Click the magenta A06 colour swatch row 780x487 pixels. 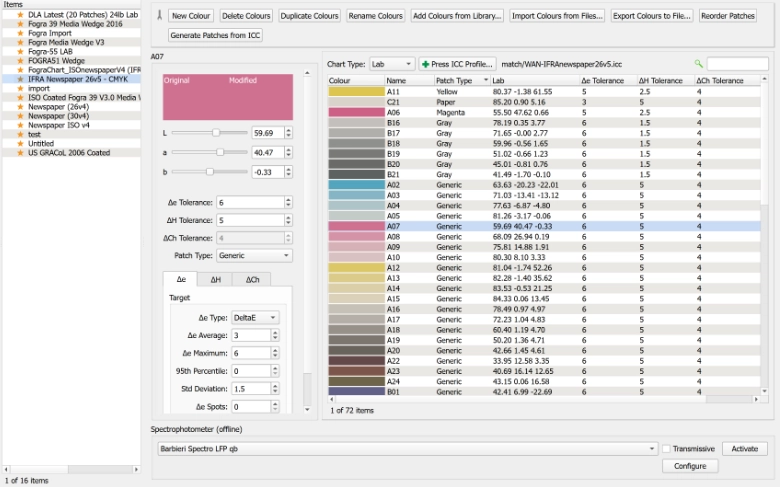(354, 112)
